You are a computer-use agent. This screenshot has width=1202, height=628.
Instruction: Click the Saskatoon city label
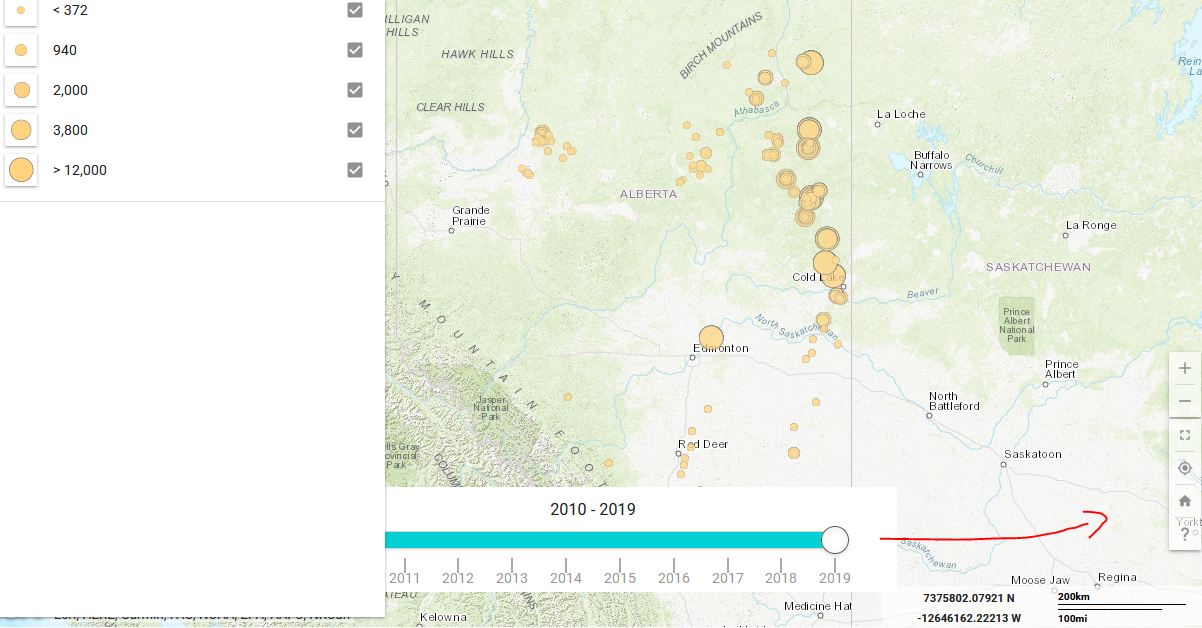tap(1033, 454)
